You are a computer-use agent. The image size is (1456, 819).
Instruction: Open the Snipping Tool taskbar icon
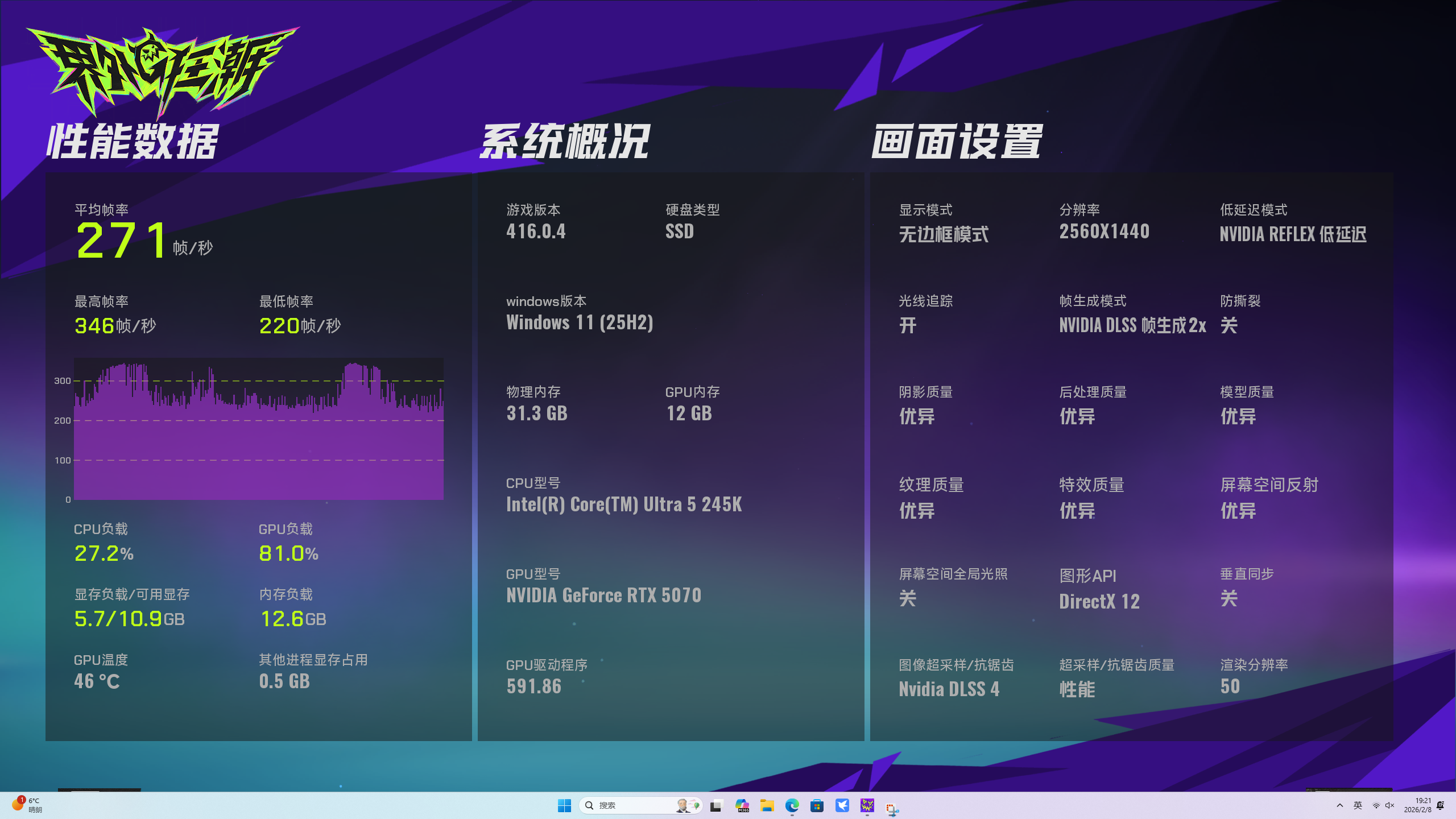point(892,808)
